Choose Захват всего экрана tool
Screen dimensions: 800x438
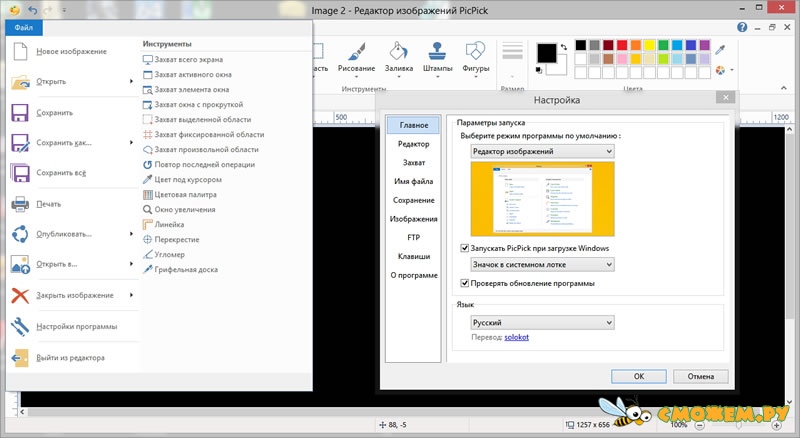point(183,60)
